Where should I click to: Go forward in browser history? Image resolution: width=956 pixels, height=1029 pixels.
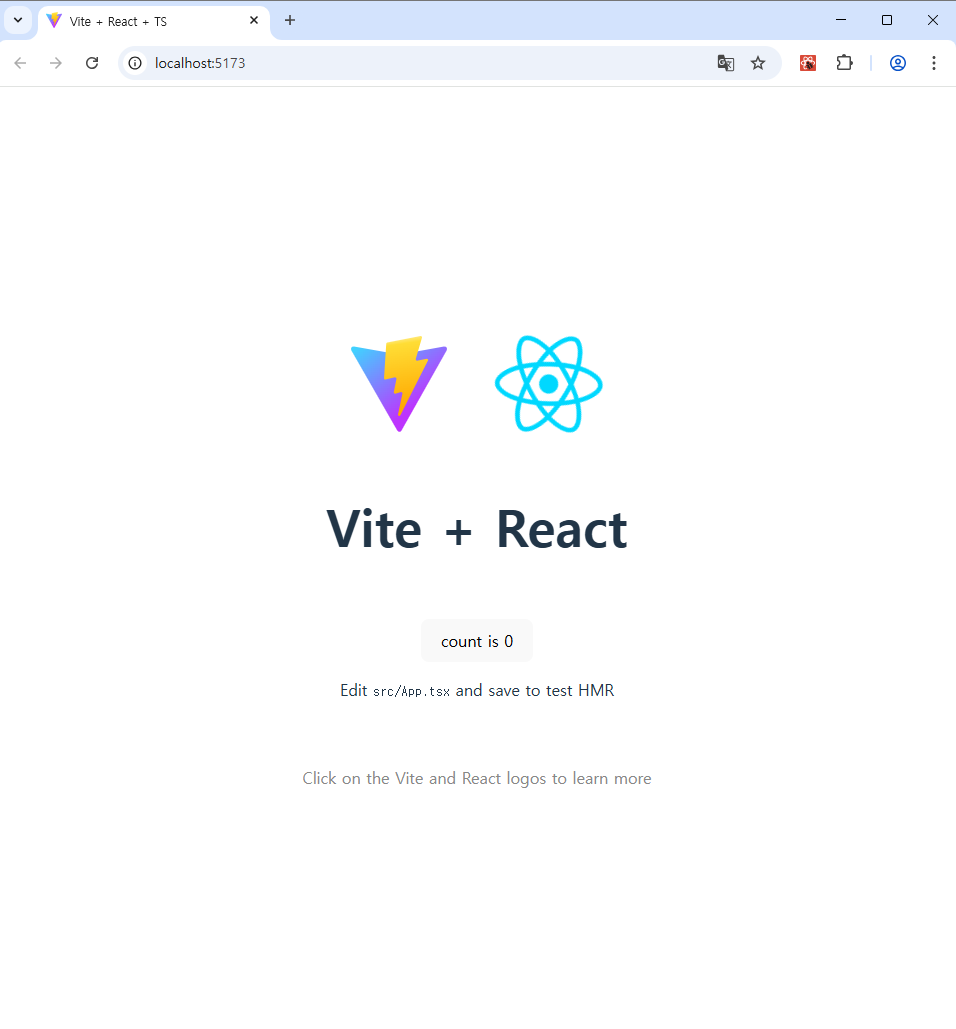click(x=56, y=63)
